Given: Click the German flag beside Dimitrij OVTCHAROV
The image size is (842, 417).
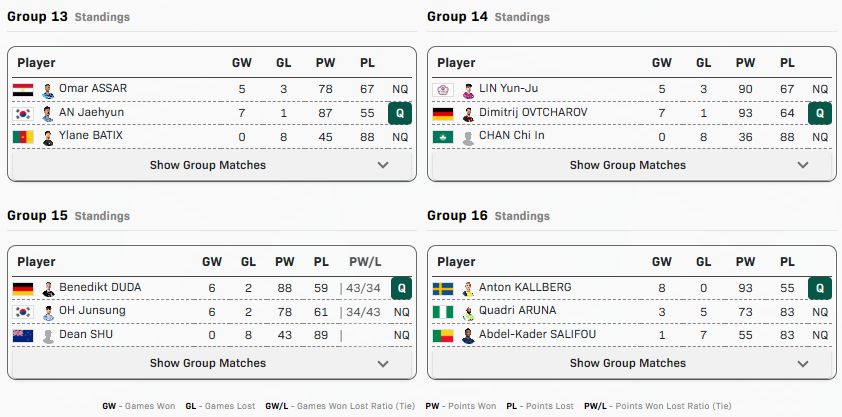Looking at the screenshot, I should tap(442, 113).
